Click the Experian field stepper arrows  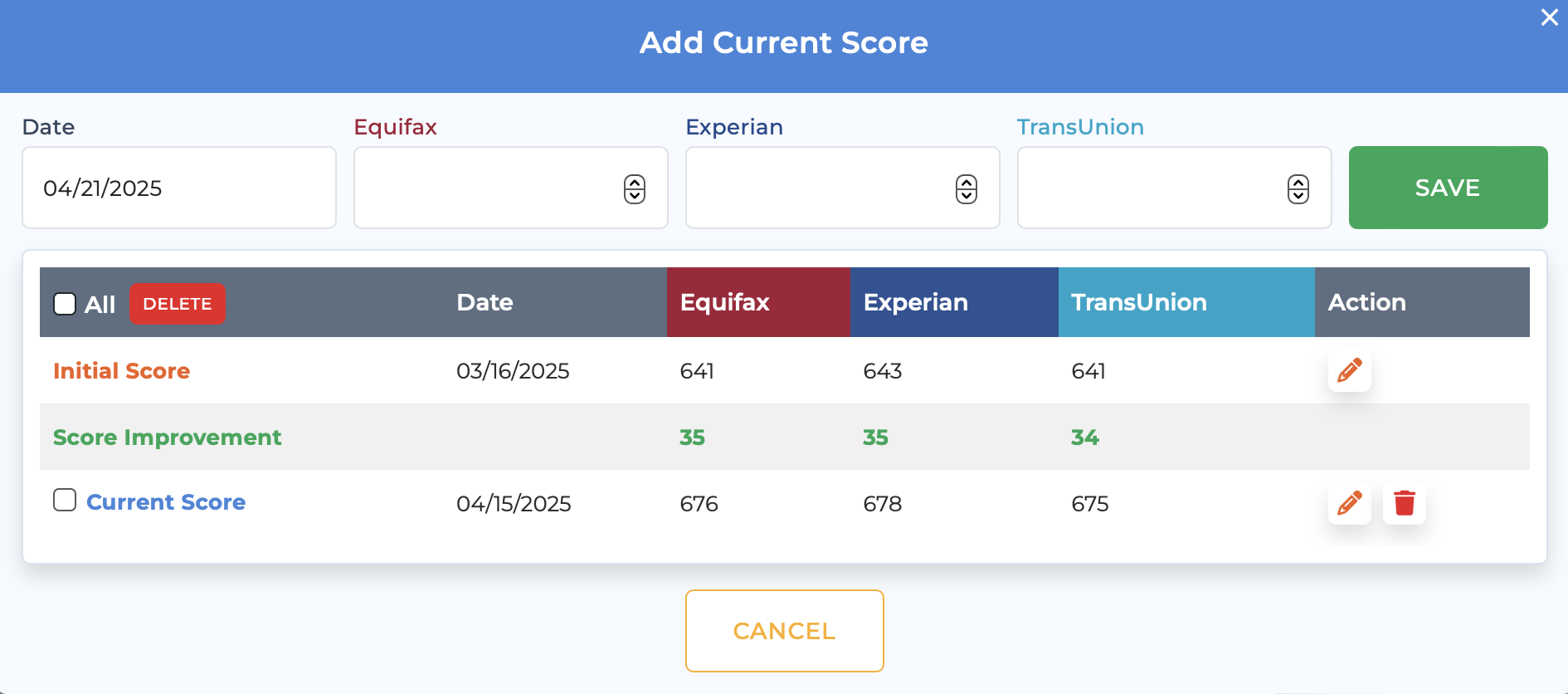967,189
